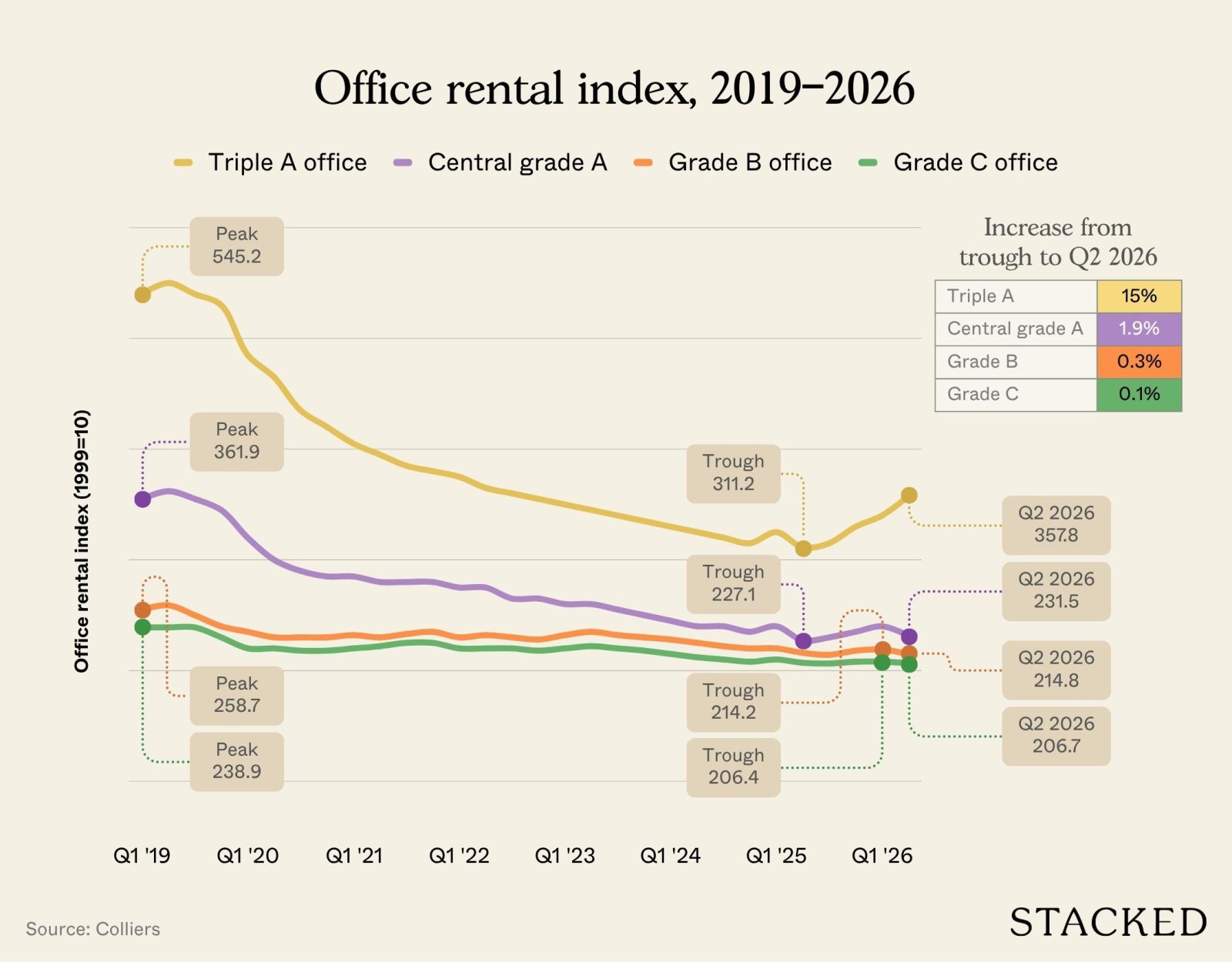Click the Central grade A legend entry

click(500, 162)
